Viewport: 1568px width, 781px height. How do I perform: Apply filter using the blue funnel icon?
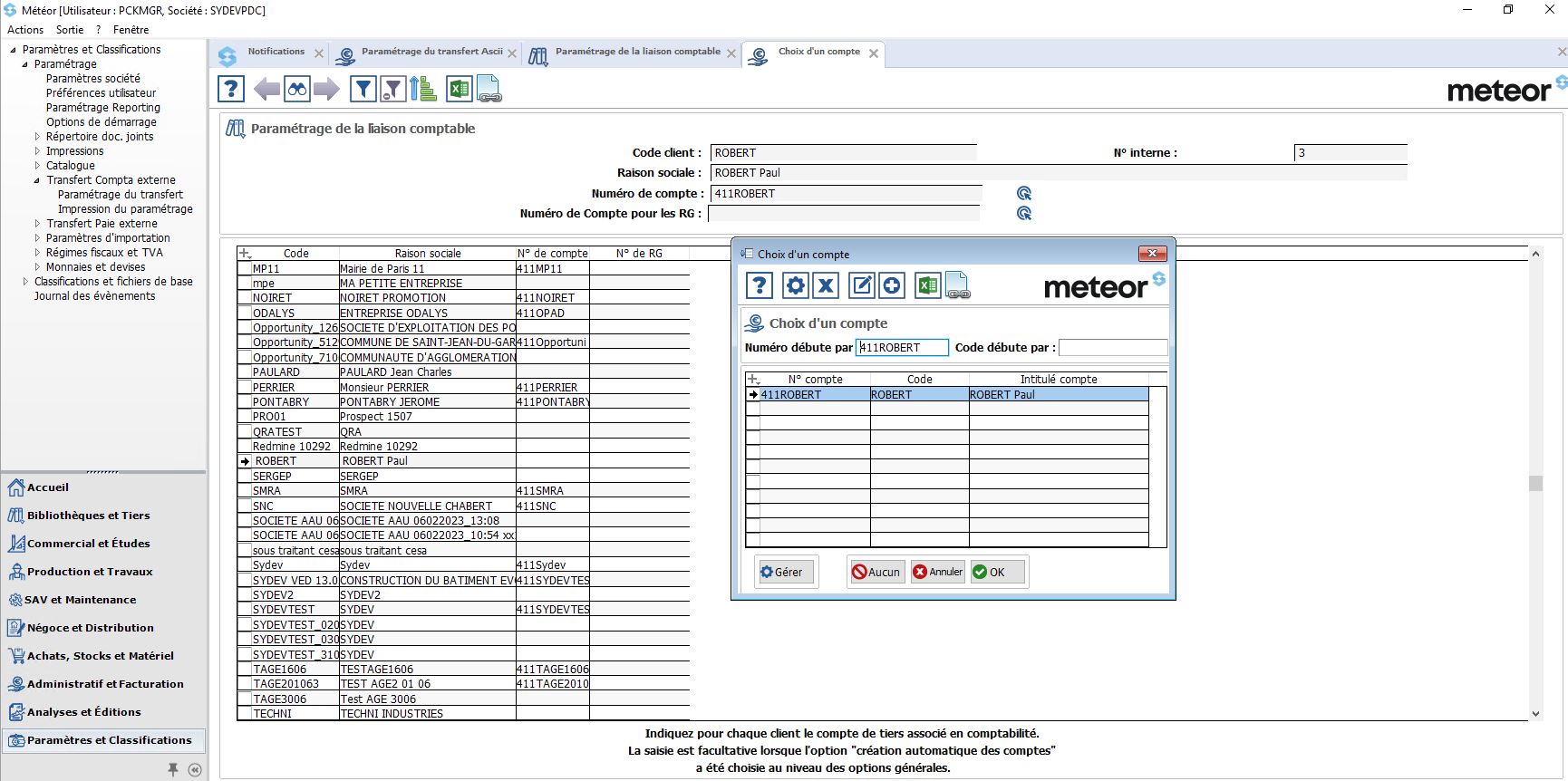(363, 89)
